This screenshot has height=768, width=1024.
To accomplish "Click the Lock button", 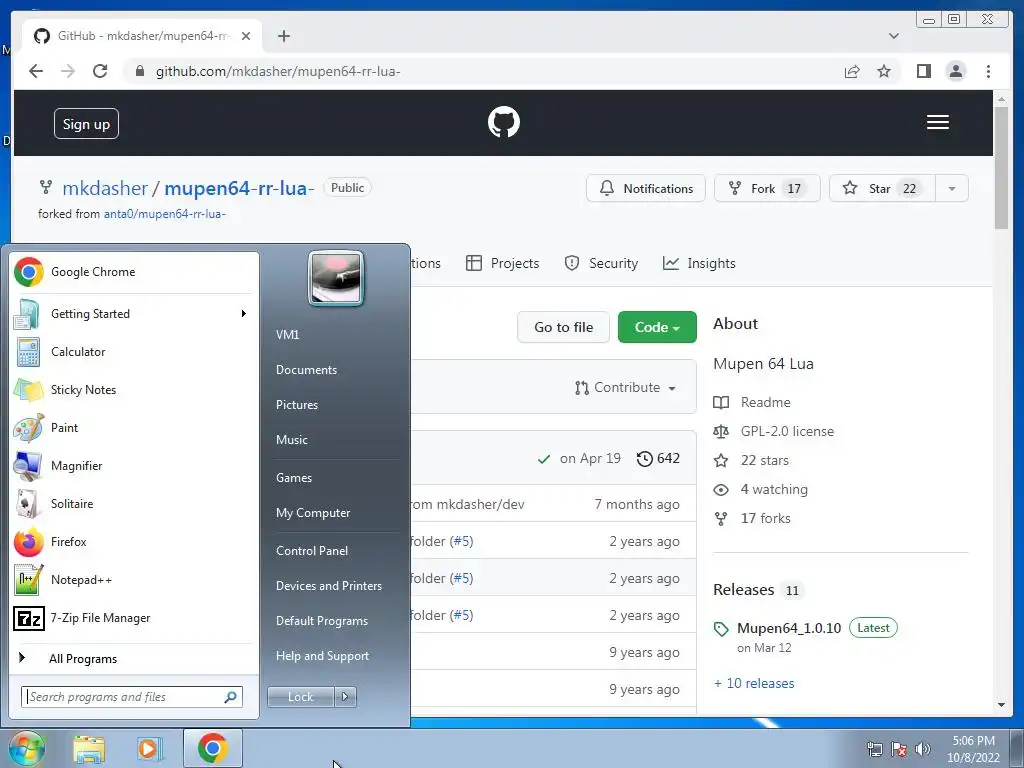I will click(300, 697).
